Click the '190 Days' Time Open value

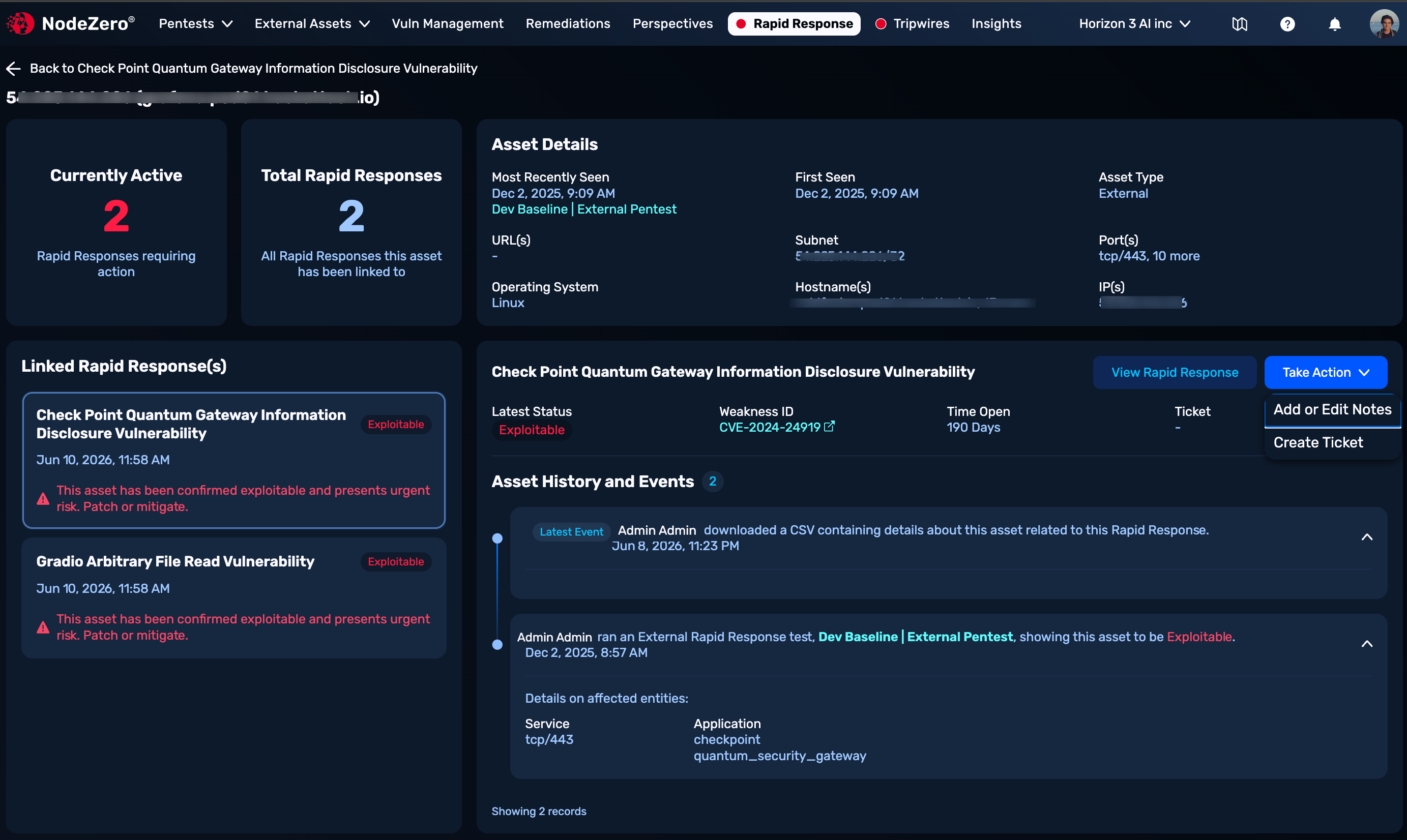[973, 427]
